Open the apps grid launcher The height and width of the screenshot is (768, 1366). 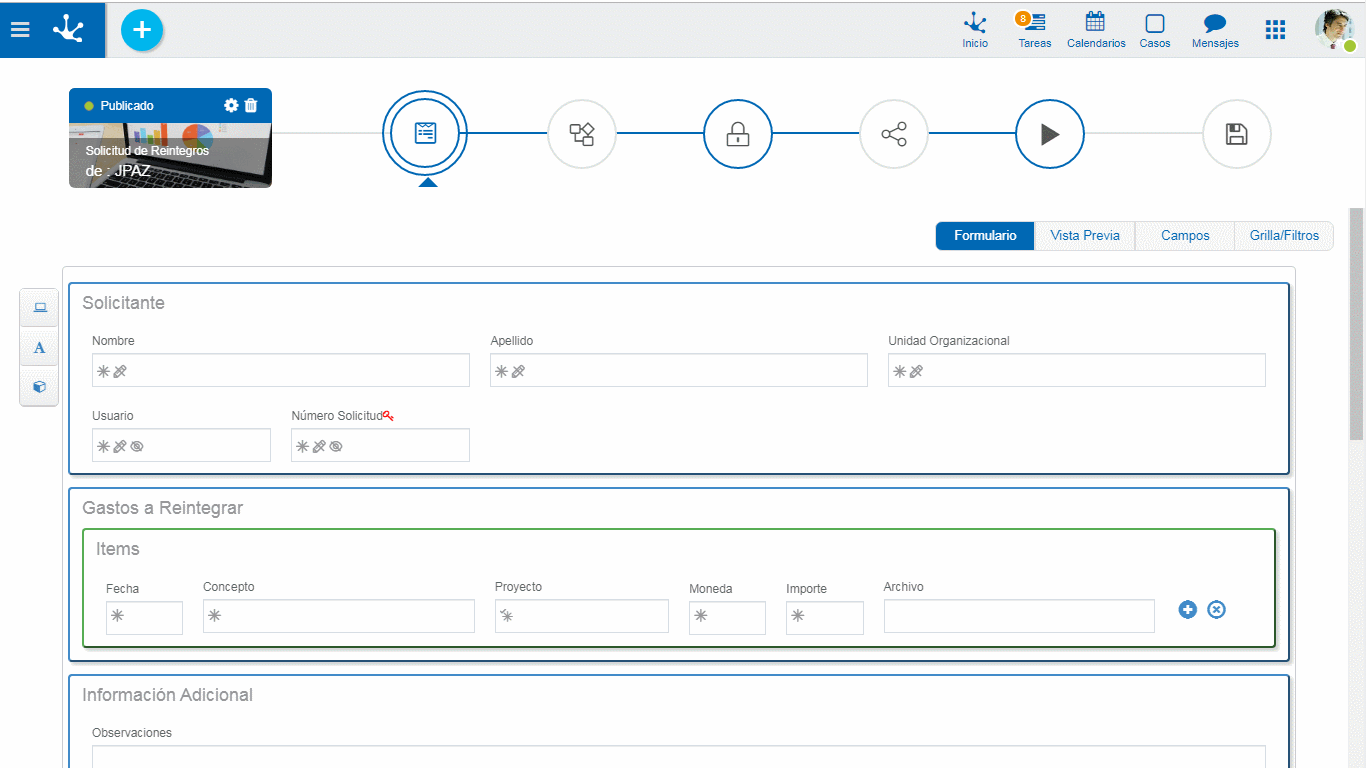pyautogui.click(x=1275, y=30)
